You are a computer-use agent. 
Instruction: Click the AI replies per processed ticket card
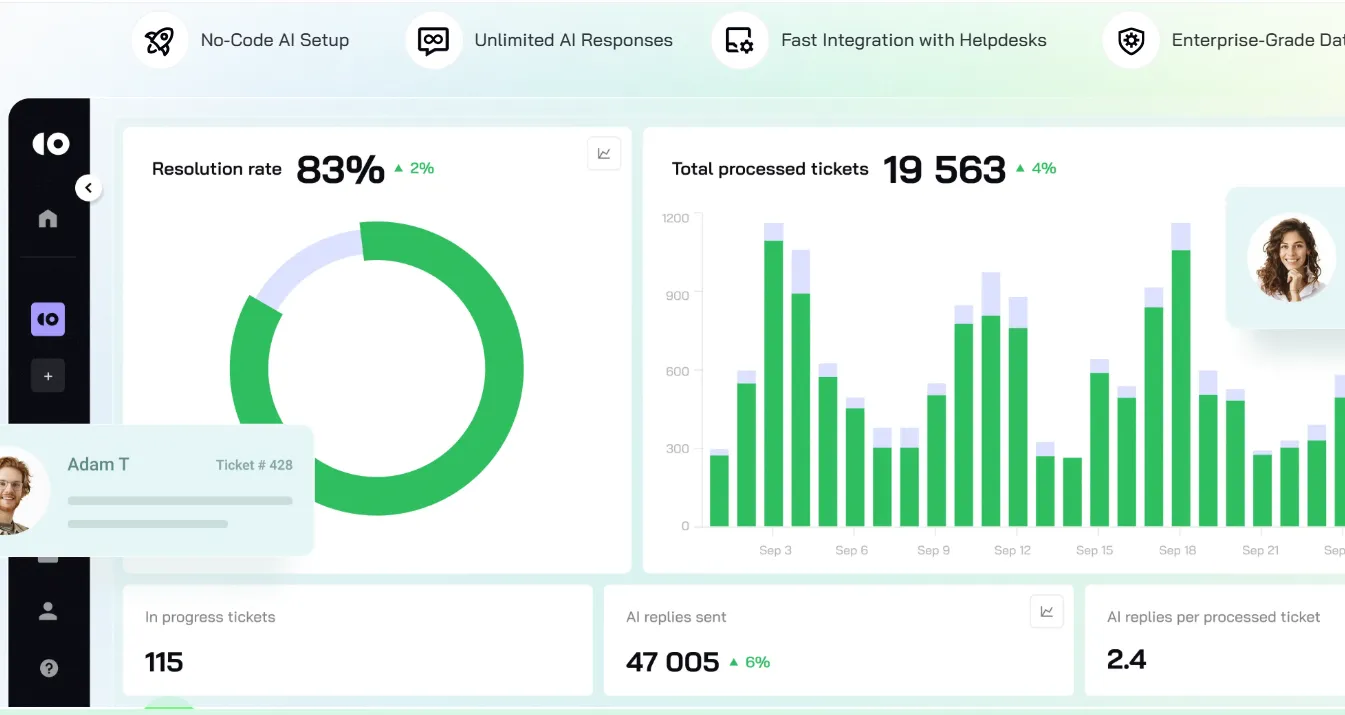coord(1214,640)
